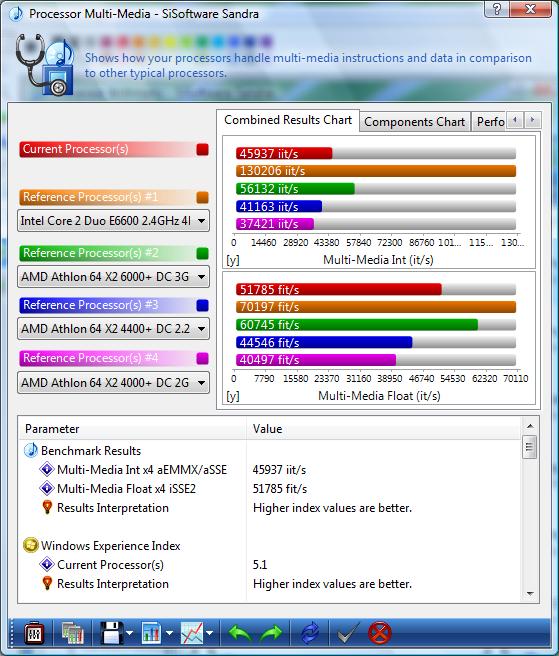
Task: Click the tab scroll right arrow
Action: 533,120
